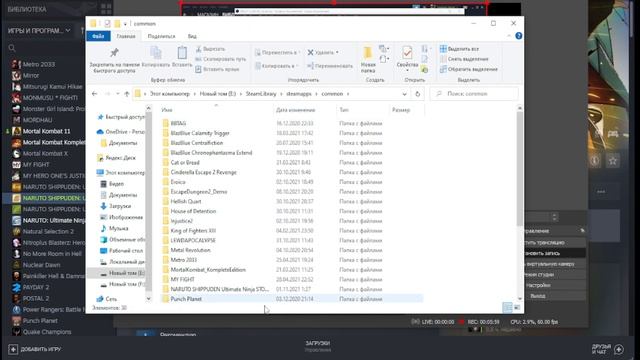Switch to details view layout icon

pos(507,307)
